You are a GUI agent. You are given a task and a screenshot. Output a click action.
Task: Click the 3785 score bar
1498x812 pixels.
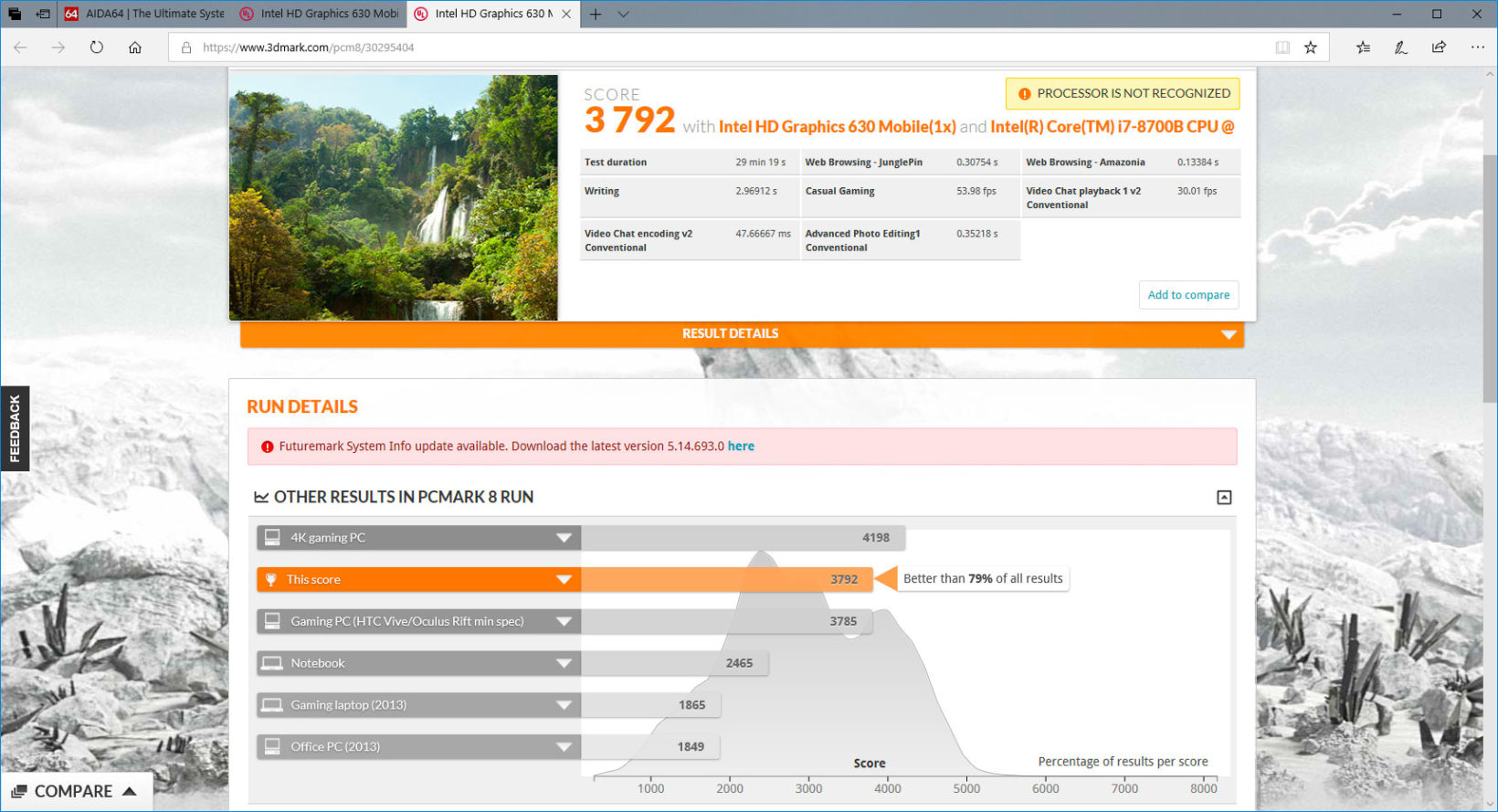click(x=726, y=622)
